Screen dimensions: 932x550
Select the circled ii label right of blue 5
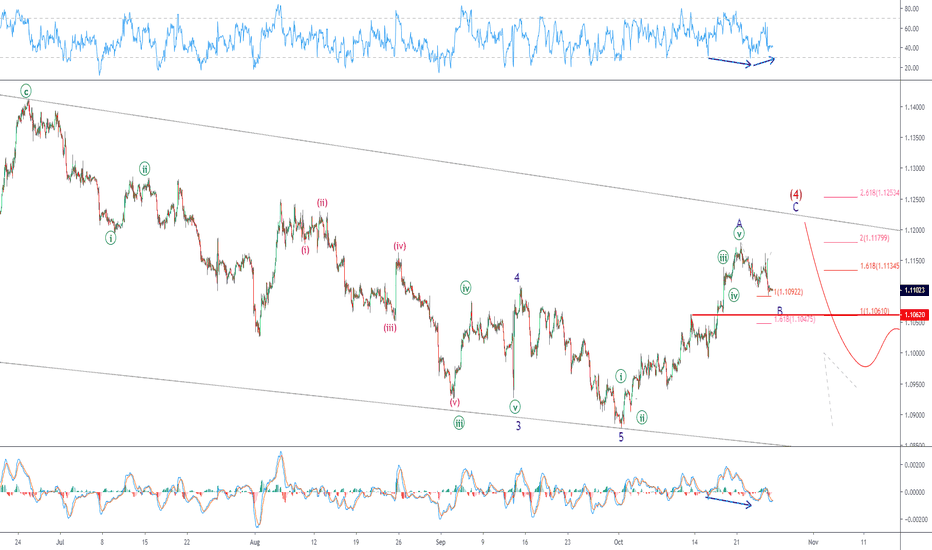642,417
